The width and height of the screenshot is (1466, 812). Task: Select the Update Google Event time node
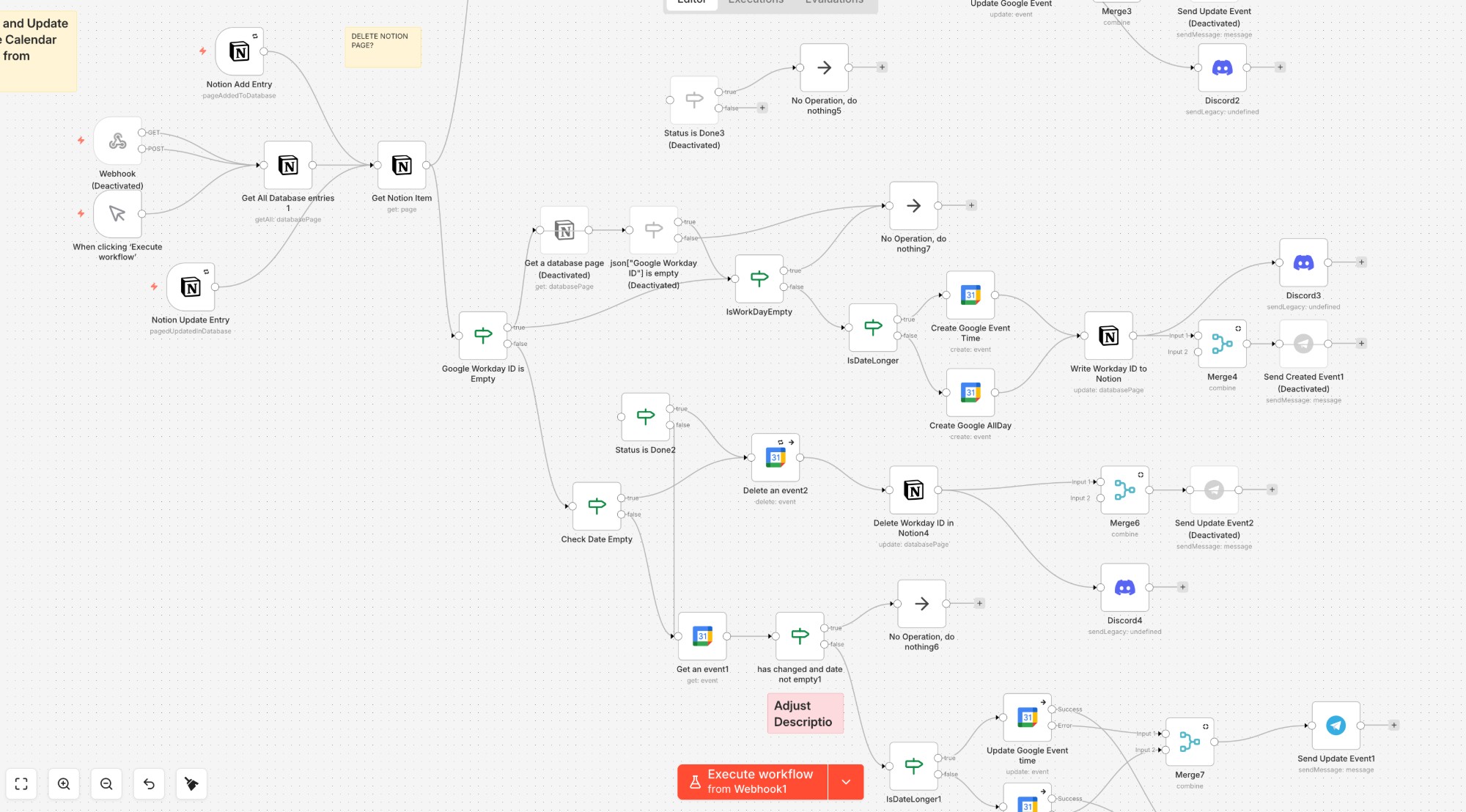pyautogui.click(x=1027, y=717)
